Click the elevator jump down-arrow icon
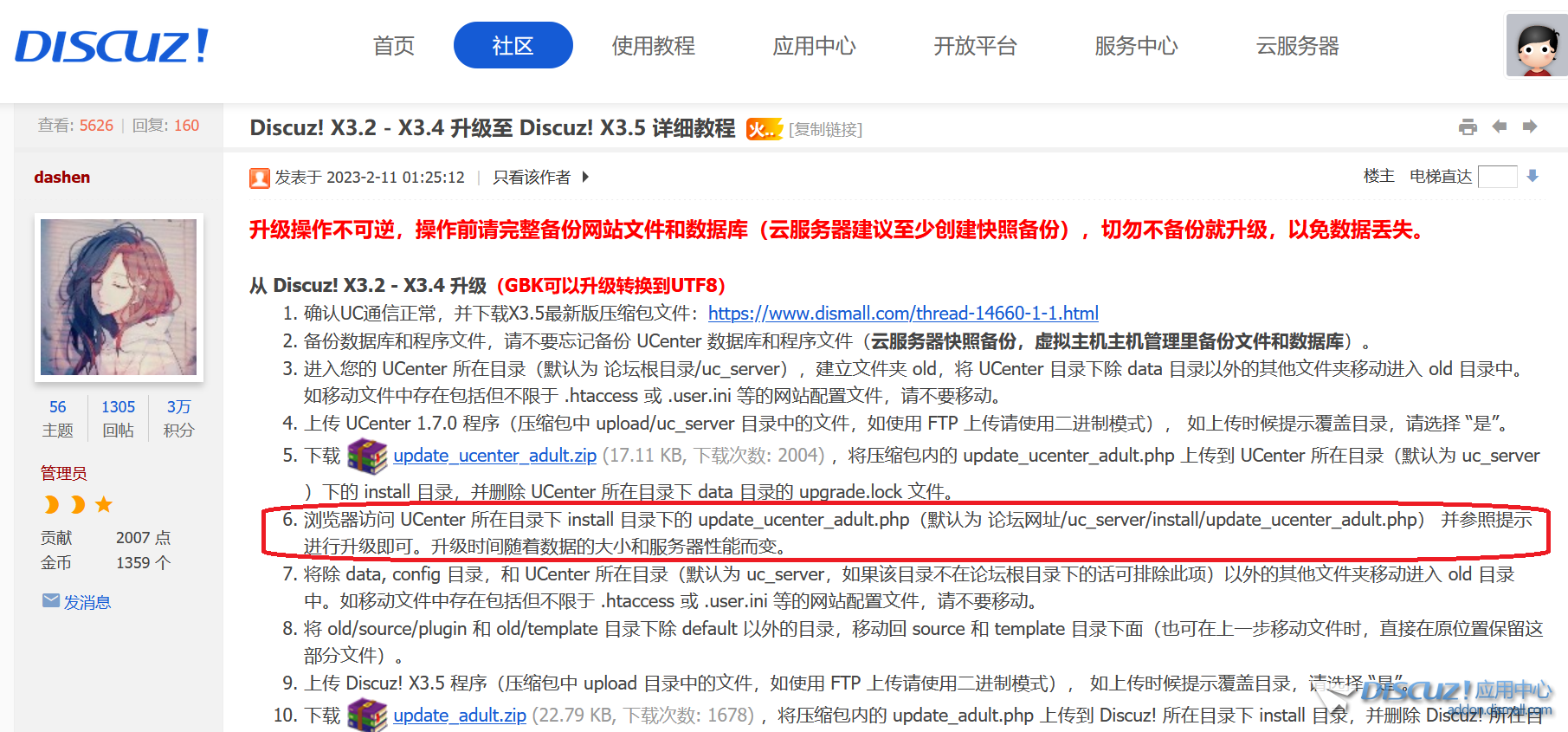 pos(1533,176)
